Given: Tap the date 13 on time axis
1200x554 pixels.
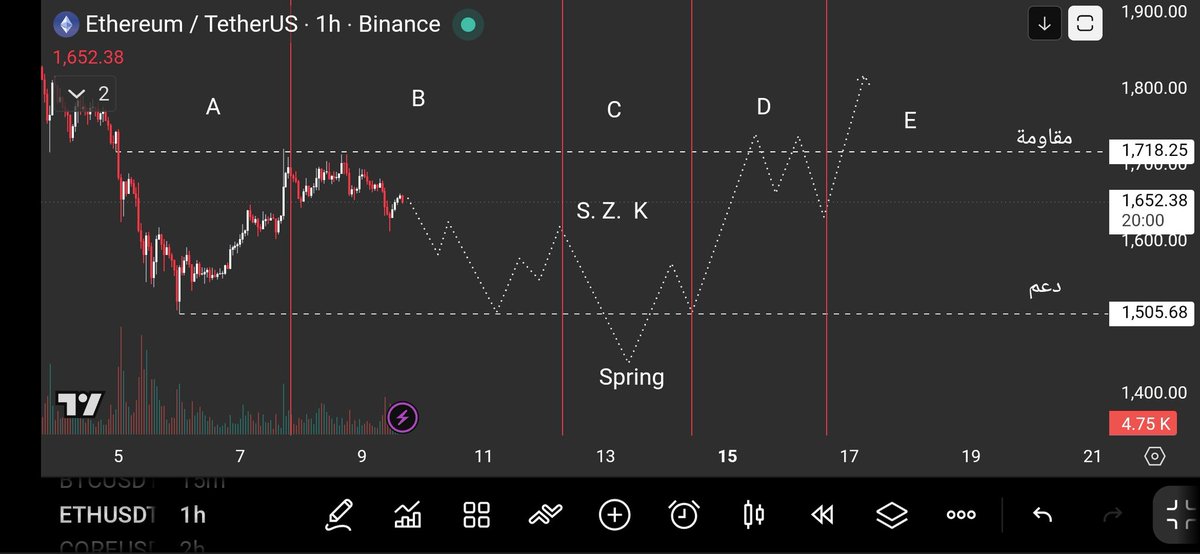Looking at the screenshot, I should coord(605,456).
